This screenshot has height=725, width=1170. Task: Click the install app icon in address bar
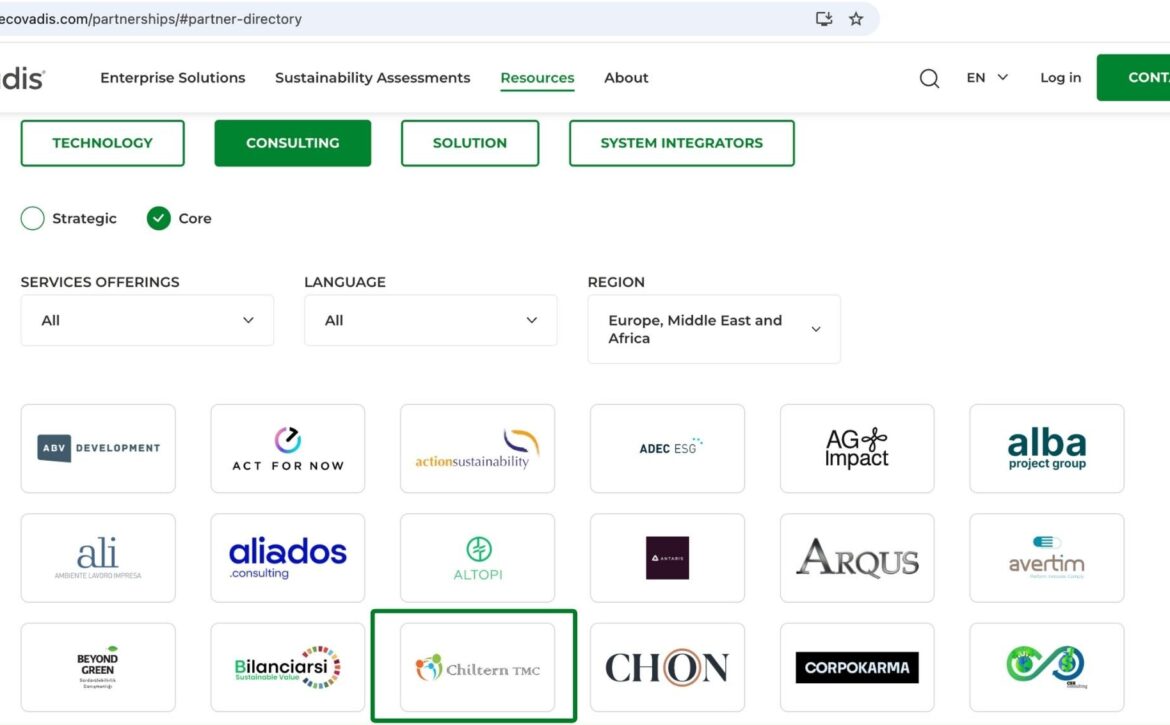click(x=824, y=19)
